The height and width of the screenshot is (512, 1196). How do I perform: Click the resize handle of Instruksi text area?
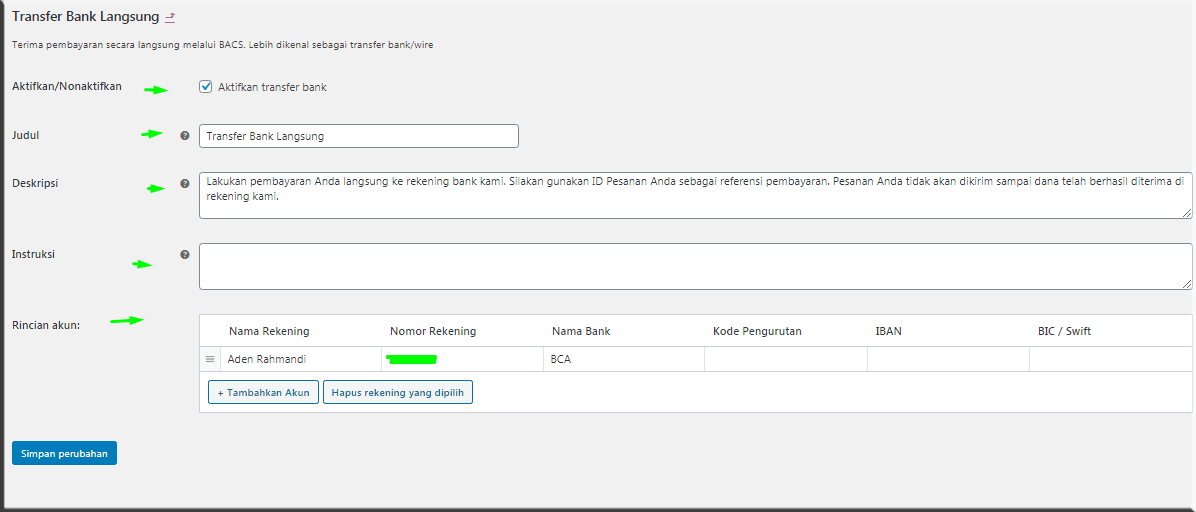pos(1187,285)
